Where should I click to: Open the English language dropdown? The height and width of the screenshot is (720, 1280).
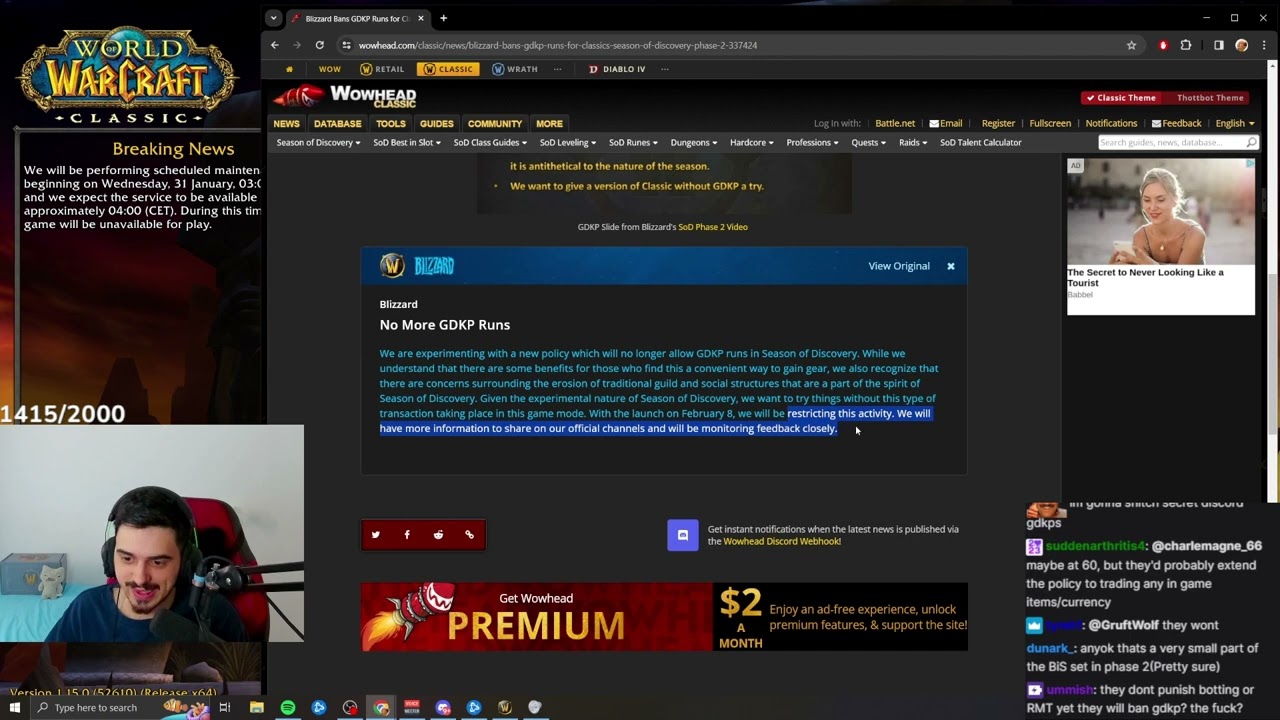1235,123
